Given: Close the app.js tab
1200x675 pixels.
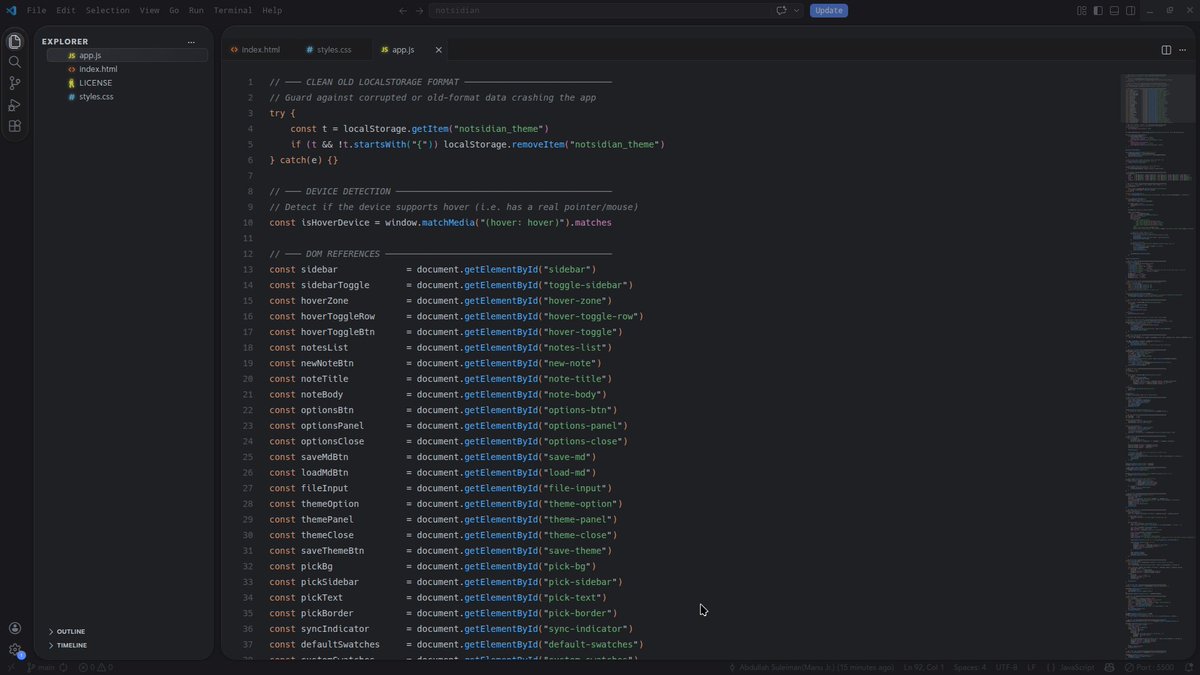Looking at the screenshot, I should [438, 49].
